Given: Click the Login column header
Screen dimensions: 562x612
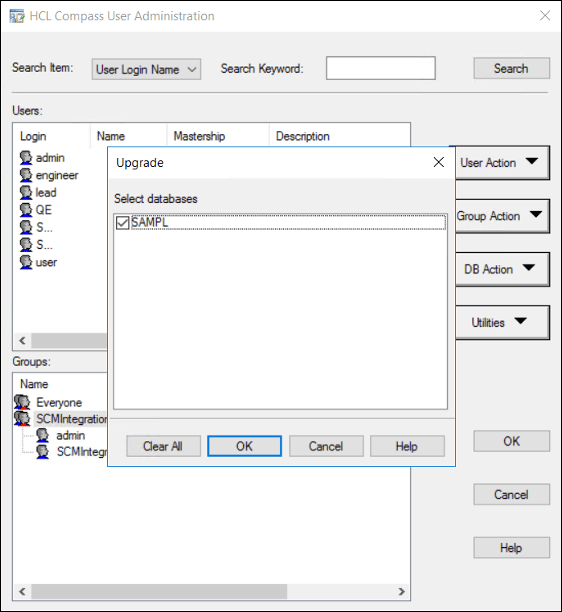Looking at the screenshot, I should 52,136.
